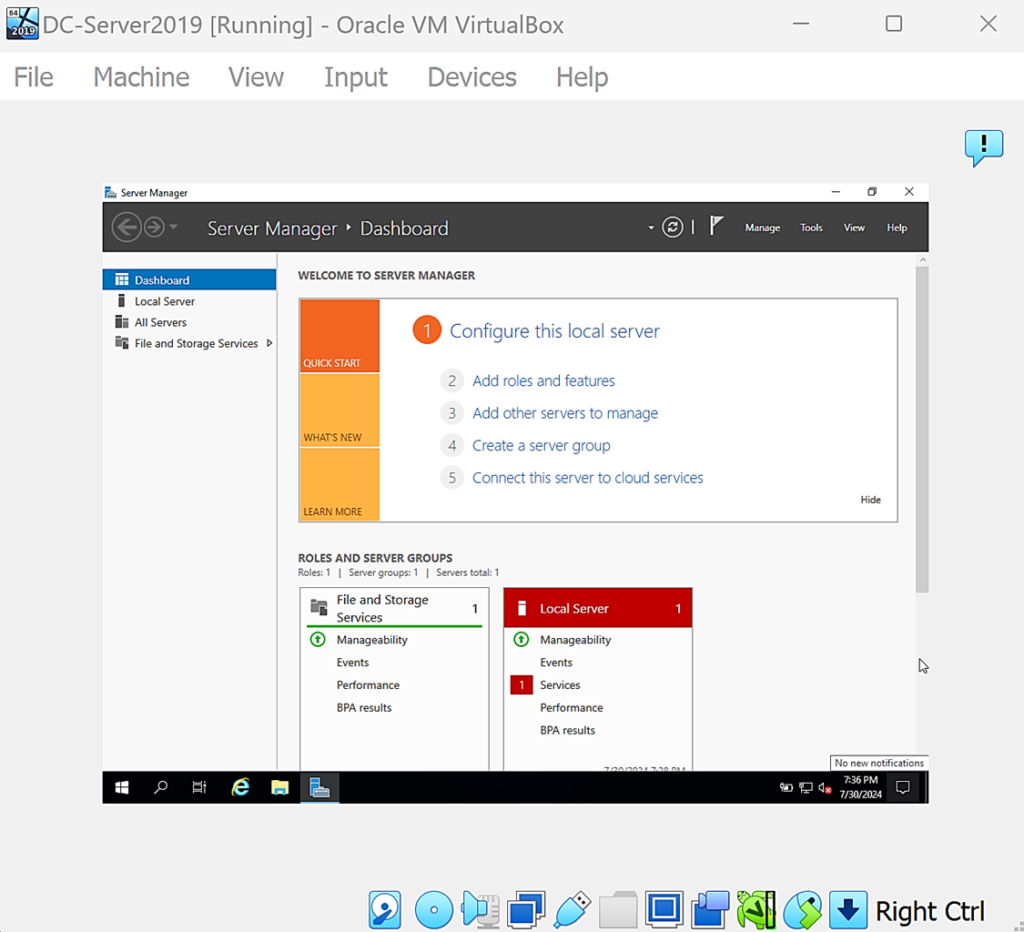
Task: Click the VirtualBox audio status icon
Action: coord(479,910)
